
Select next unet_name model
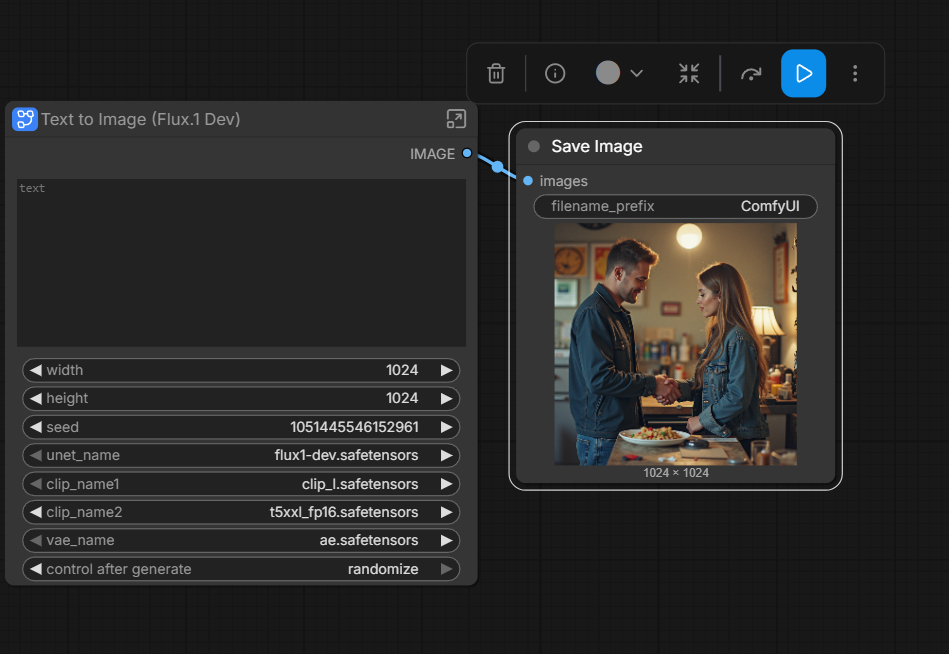pos(447,455)
